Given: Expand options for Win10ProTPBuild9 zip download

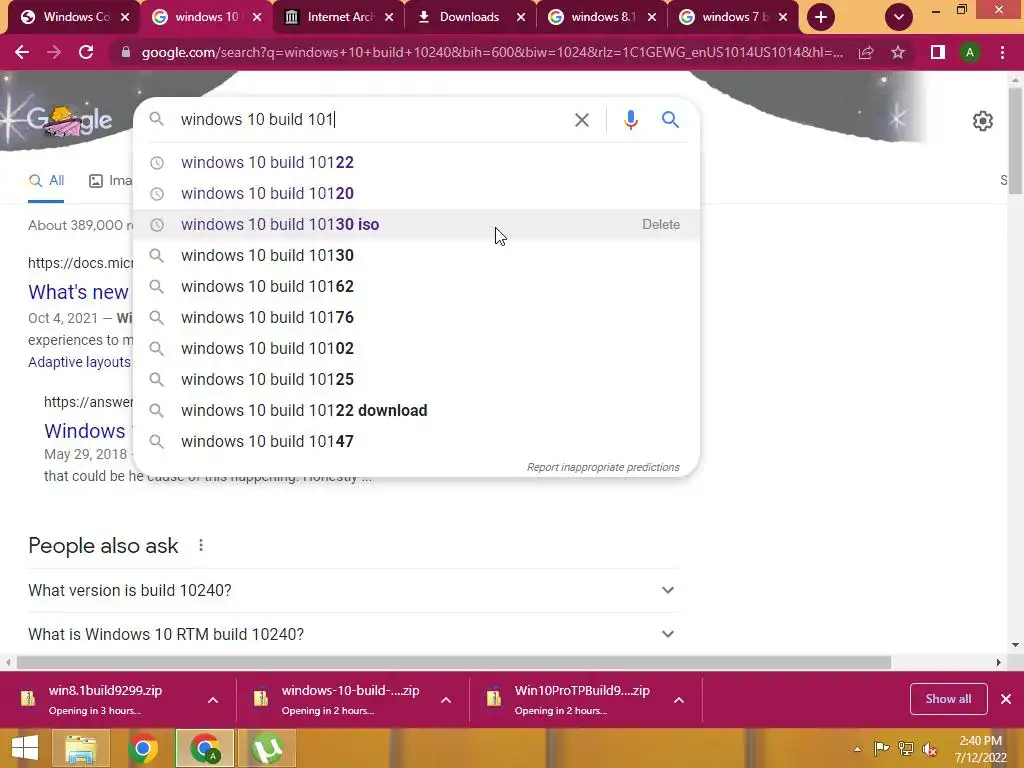Looking at the screenshot, I should click(x=679, y=700).
